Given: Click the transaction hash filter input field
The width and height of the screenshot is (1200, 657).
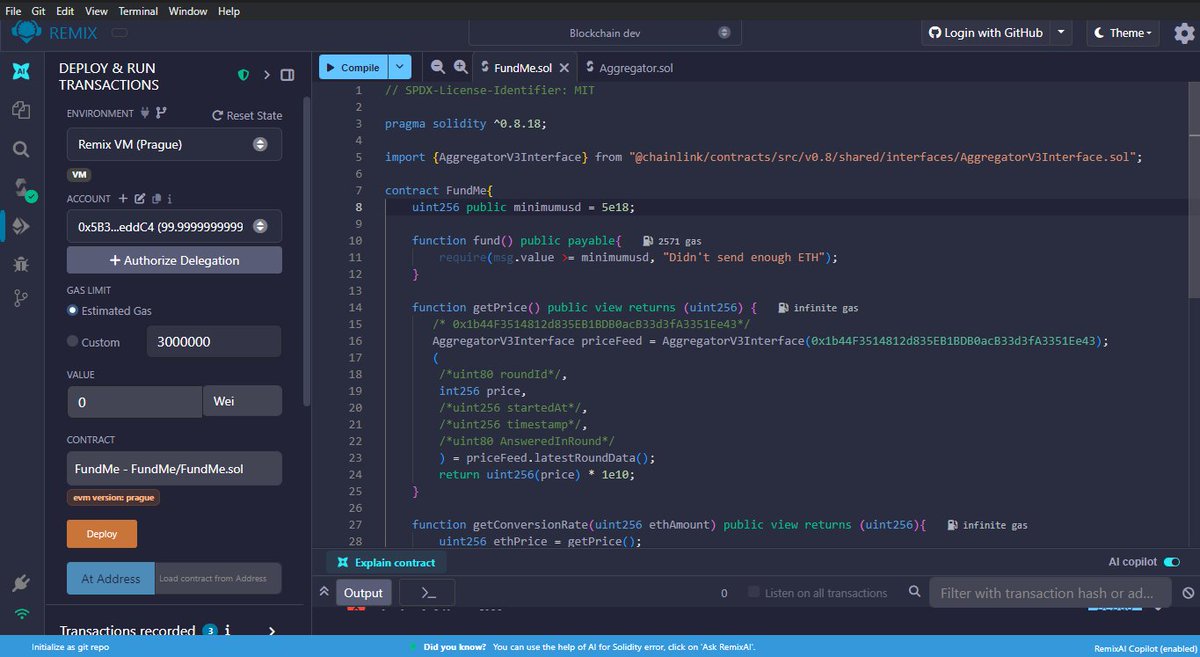Looking at the screenshot, I should (1050, 592).
